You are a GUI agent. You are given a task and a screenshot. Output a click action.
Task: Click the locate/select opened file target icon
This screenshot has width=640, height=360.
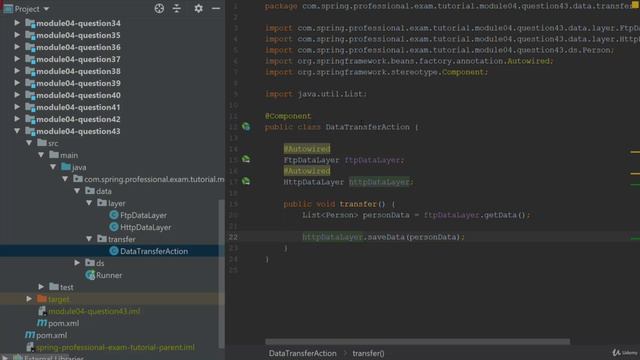tap(159, 8)
